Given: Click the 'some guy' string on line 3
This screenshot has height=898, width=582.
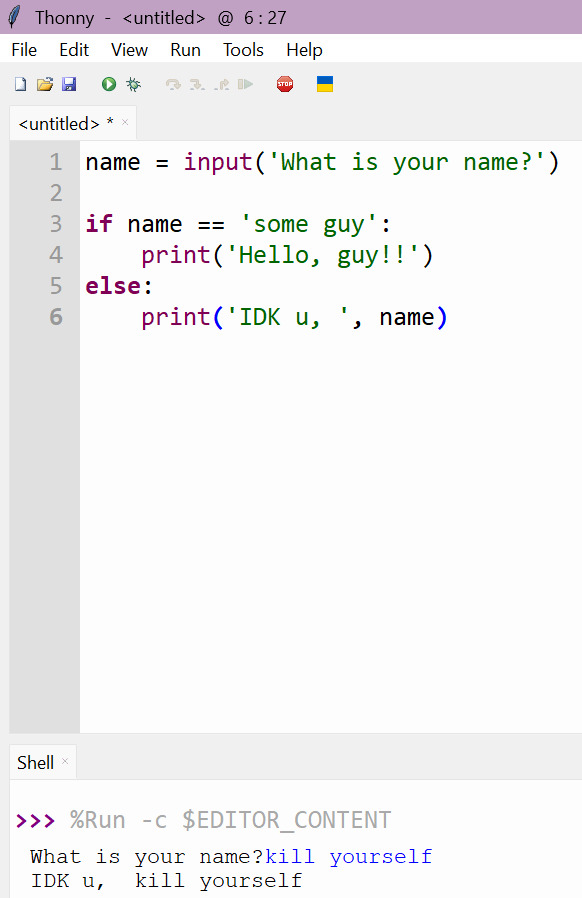Looking at the screenshot, I should tap(309, 224).
